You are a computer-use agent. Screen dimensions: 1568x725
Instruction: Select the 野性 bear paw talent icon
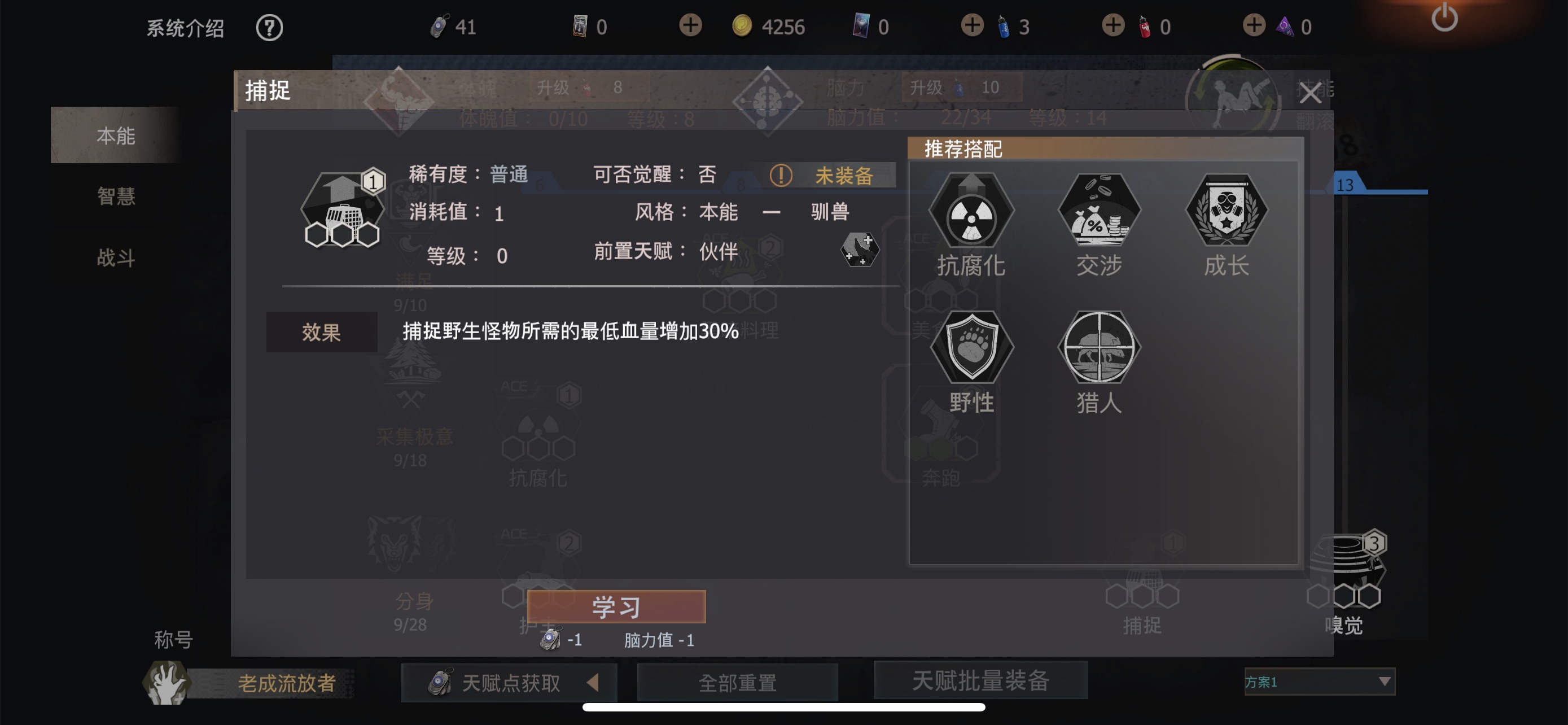coord(971,347)
